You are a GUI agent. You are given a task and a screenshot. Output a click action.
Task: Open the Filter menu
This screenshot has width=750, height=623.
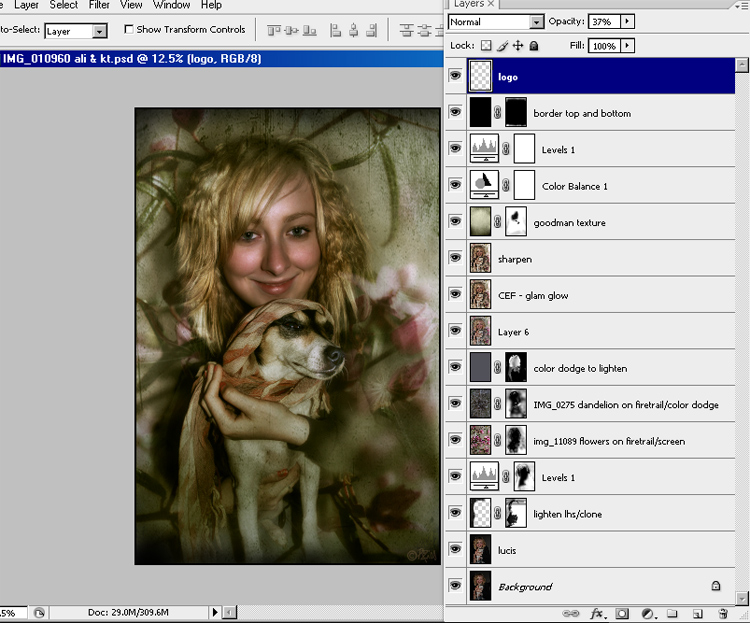pyautogui.click(x=99, y=5)
